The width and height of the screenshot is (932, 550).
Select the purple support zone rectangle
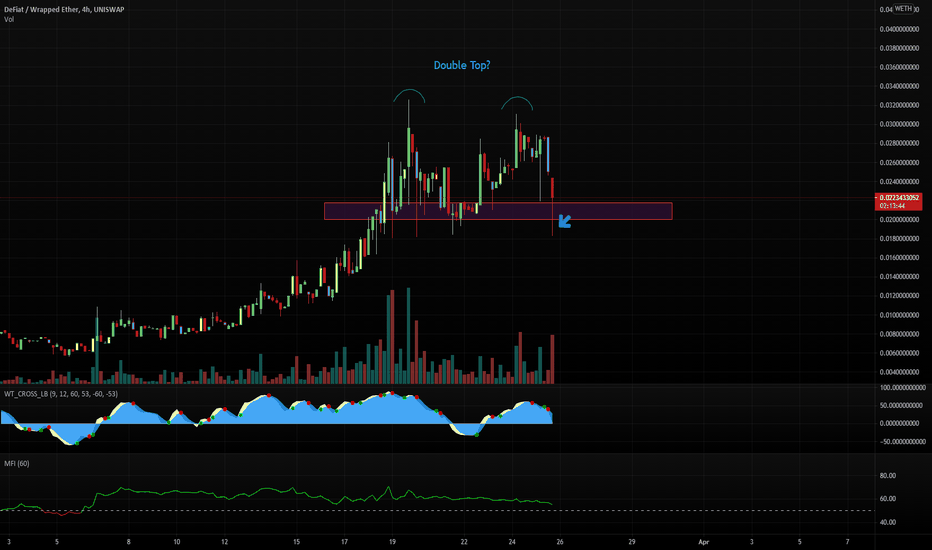pyautogui.click(x=498, y=211)
